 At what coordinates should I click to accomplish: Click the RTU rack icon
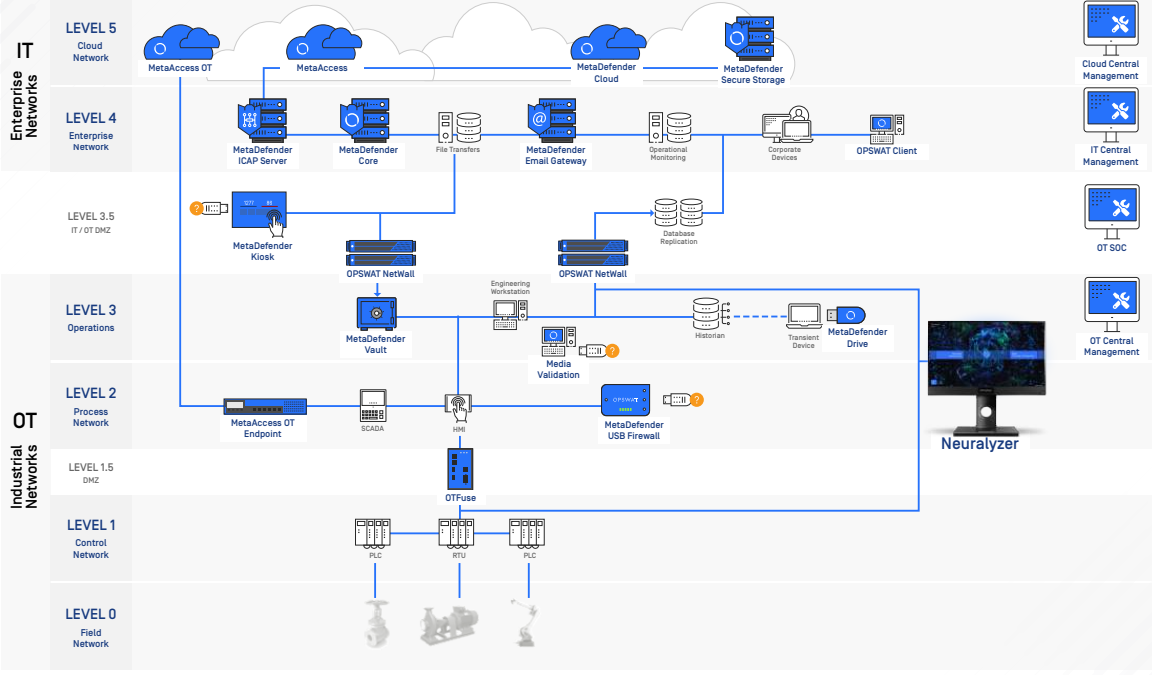click(456, 533)
